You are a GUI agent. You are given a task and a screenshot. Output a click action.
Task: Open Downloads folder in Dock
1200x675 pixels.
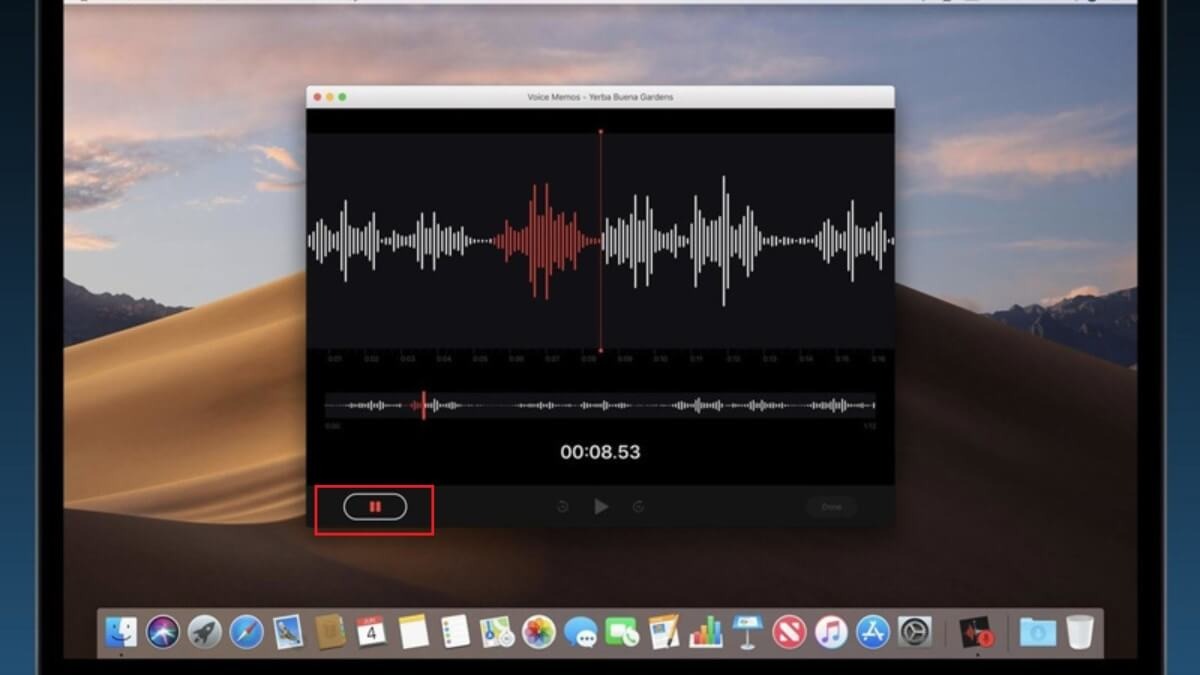pyautogui.click(x=1037, y=631)
